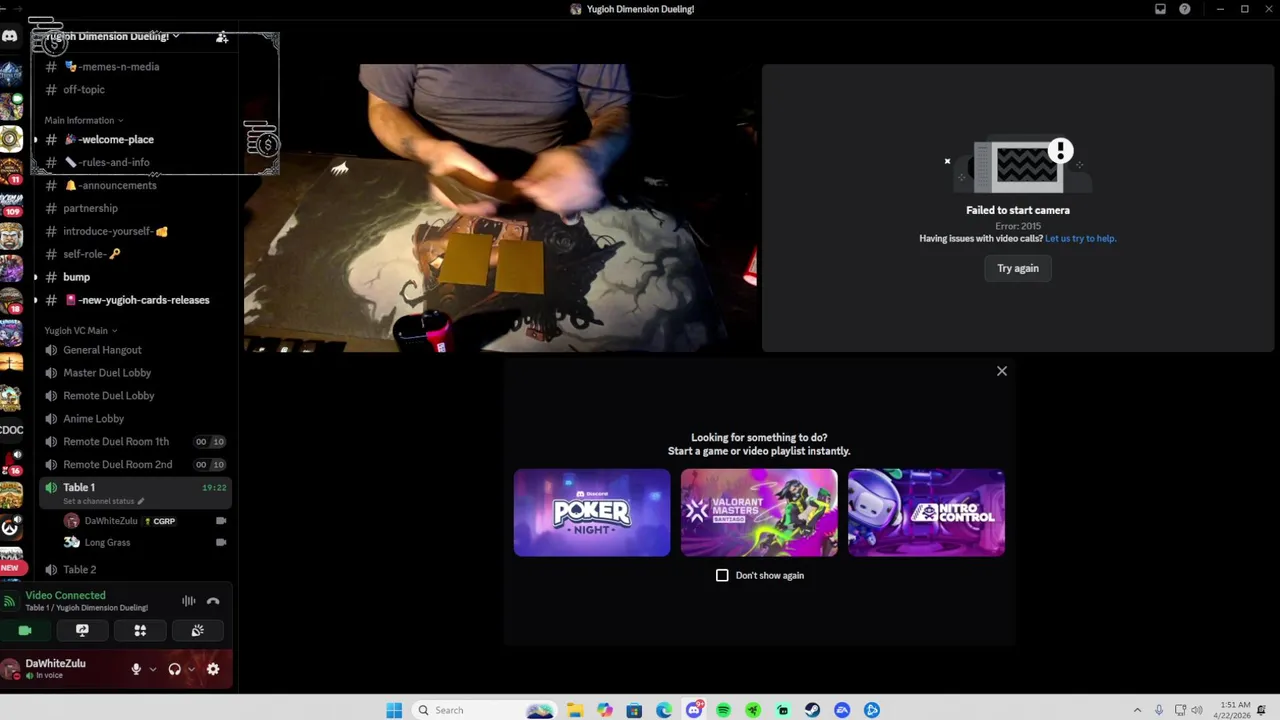Open the DaWhiteZulu user panel avatar

pyautogui.click(x=11, y=669)
